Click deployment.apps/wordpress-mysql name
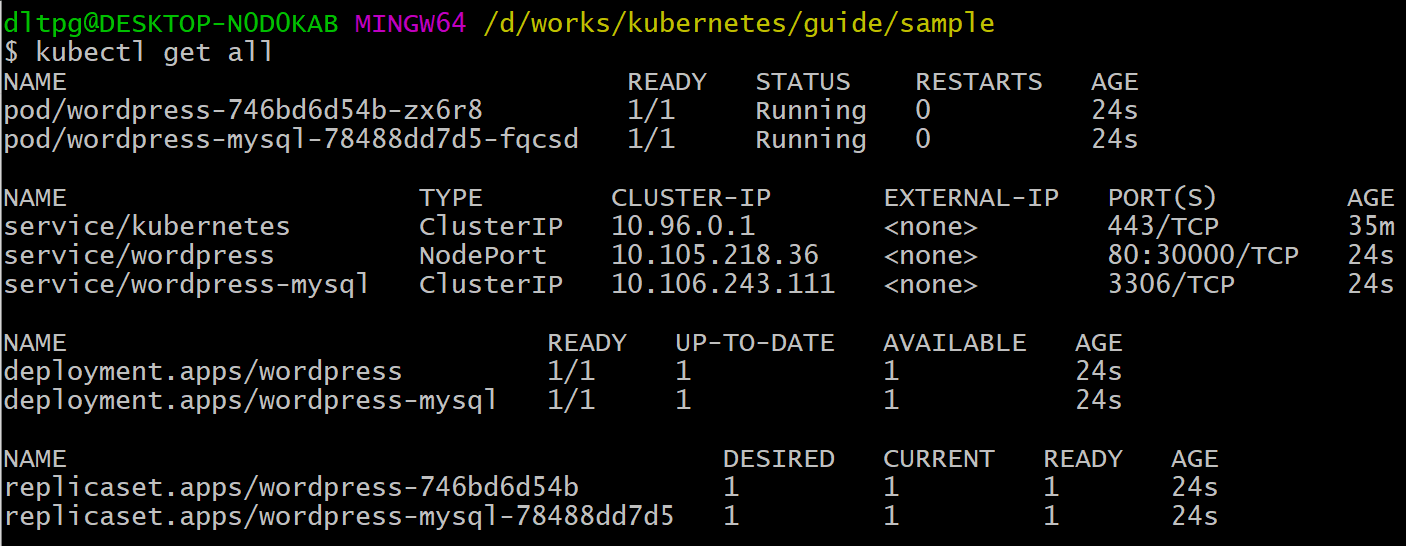This screenshot has height=546, width=1406. 251,401
